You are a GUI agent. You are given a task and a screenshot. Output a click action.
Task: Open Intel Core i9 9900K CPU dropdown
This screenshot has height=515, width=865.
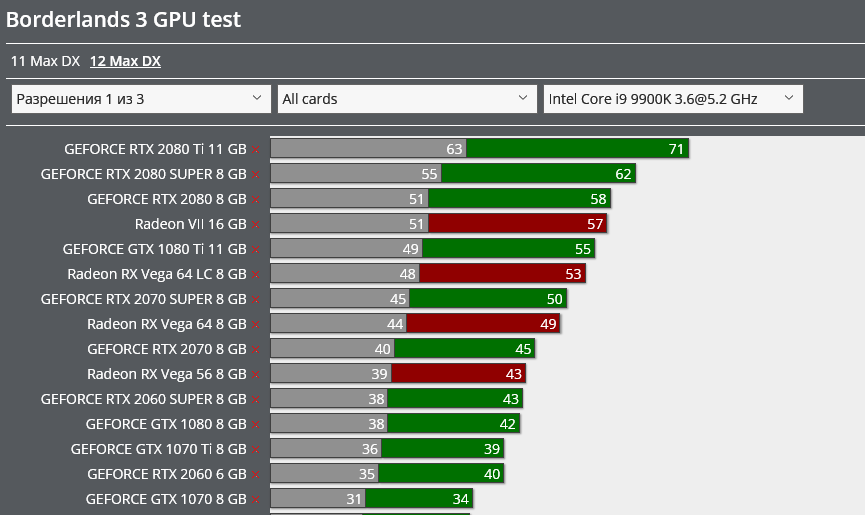(673, 99)
